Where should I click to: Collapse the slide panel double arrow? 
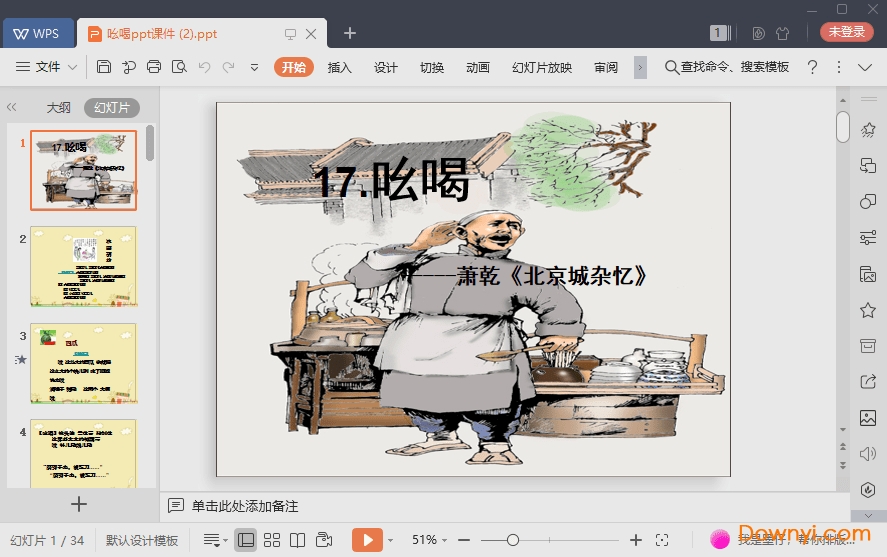tap(11, 107)
